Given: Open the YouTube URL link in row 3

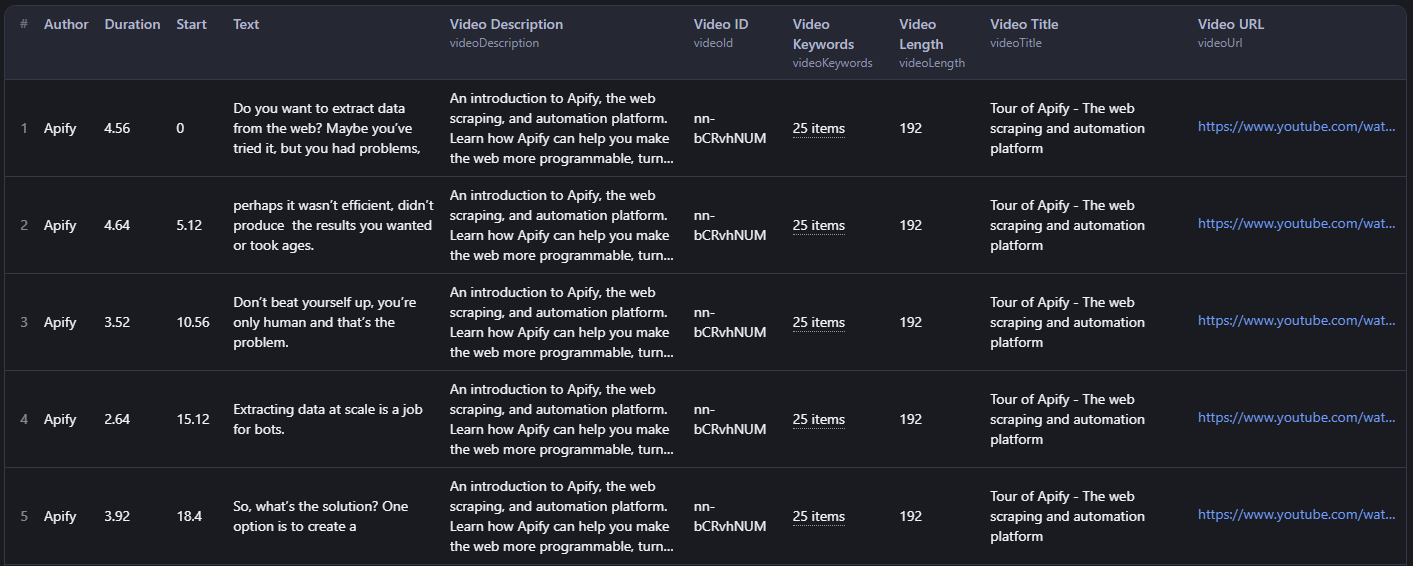Looking at the screenshot, I should [1297, 321].
